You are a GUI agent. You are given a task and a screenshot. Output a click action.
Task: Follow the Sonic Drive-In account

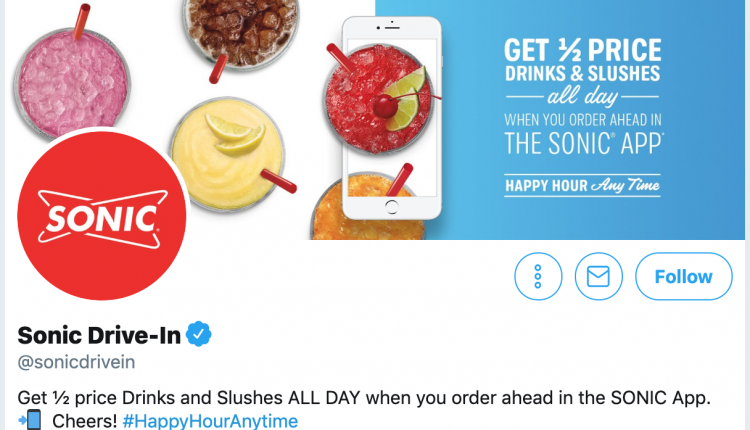[x=684, y=276]
